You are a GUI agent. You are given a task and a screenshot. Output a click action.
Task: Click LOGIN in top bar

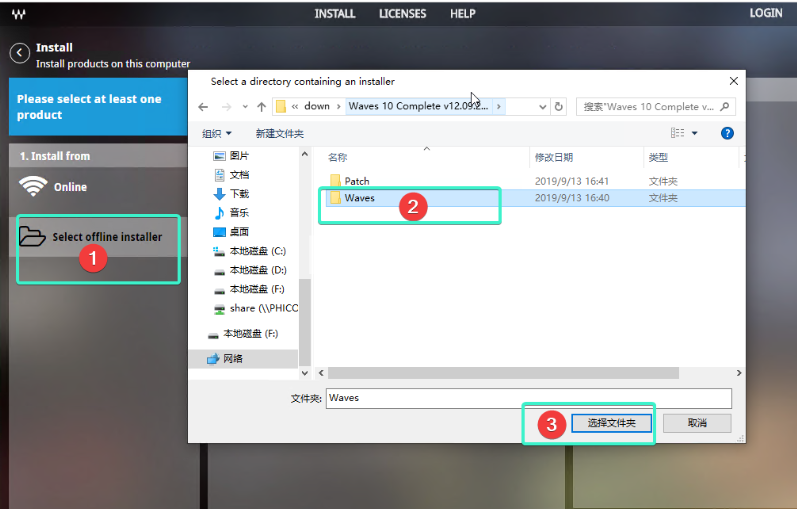pos(765,13)
